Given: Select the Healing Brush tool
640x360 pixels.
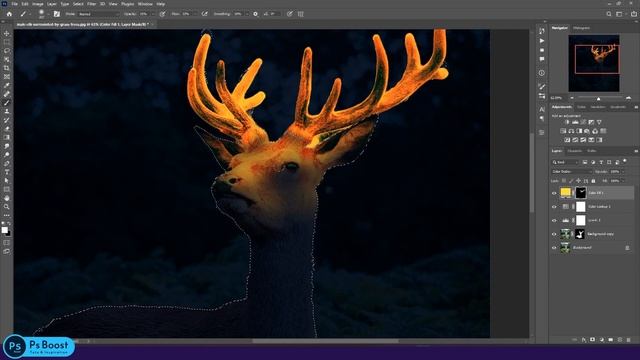Looking at the screenshot, I should click(x=7, y=94).
